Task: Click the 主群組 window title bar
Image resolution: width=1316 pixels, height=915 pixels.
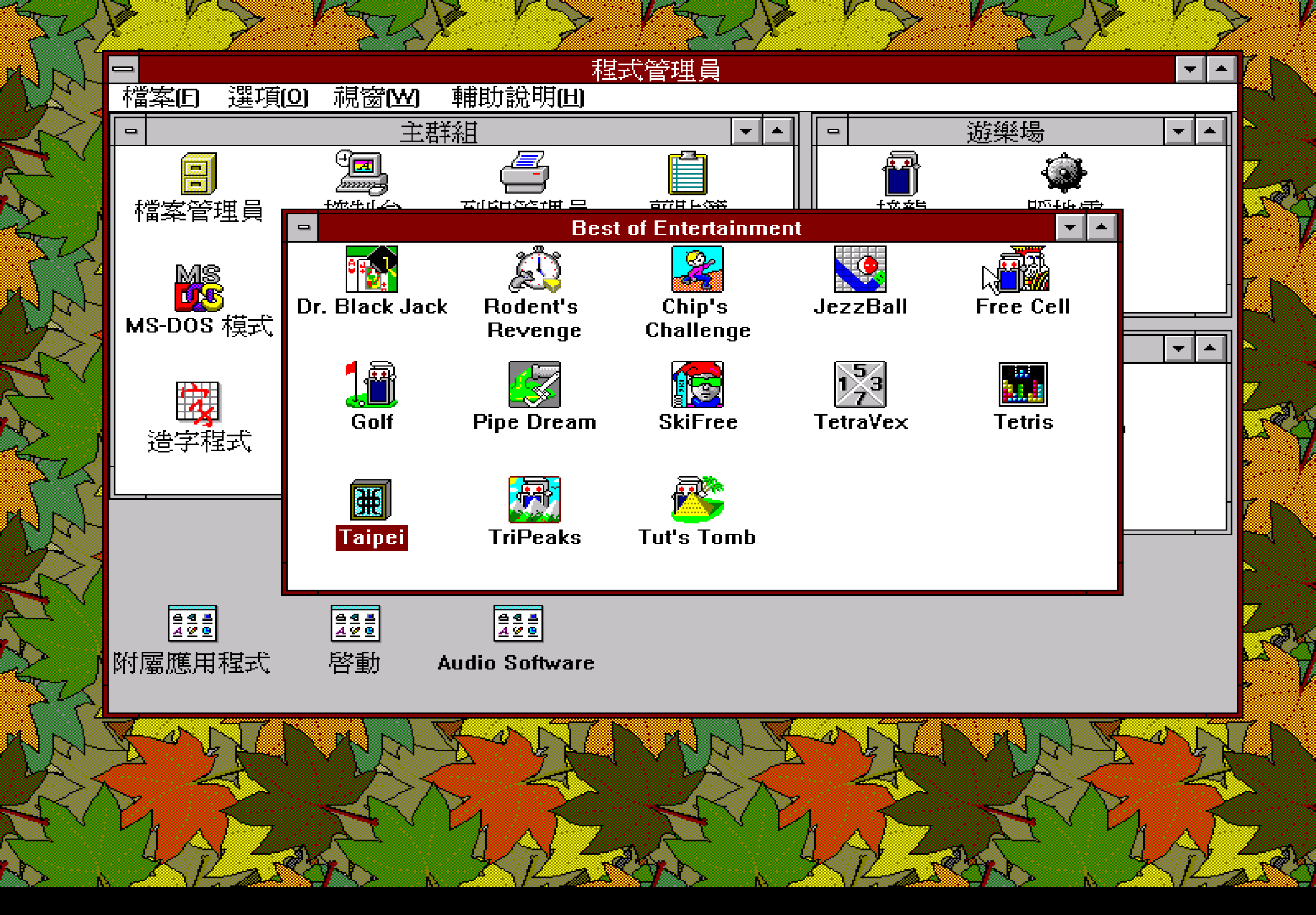Action: (x=439, y=131)
